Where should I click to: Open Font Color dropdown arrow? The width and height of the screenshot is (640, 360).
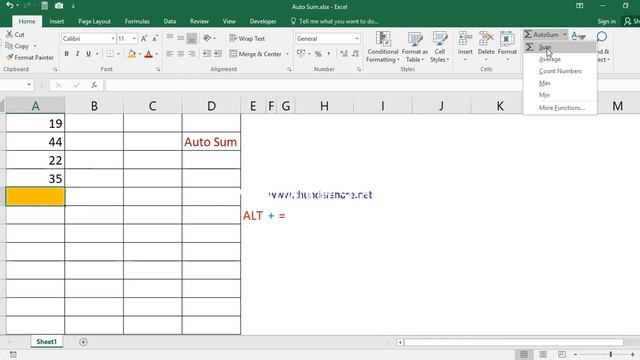pyautogui.click(x=156, y=54)
